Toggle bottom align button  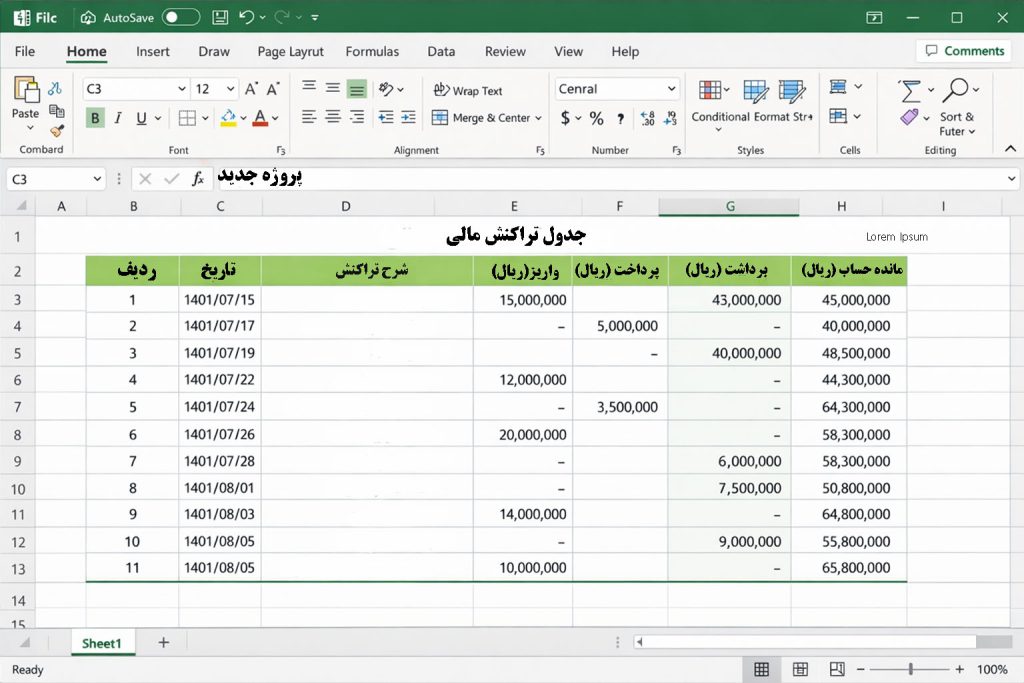point(357,89)
